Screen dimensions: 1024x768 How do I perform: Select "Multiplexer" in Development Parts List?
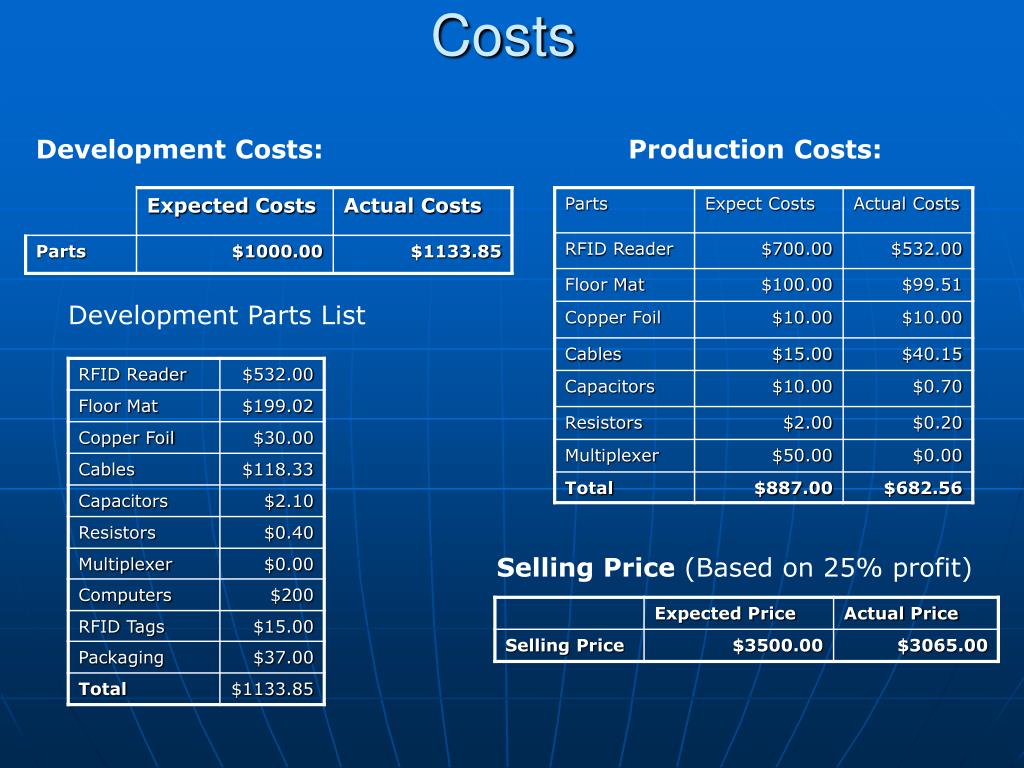(x=125, y=564)
